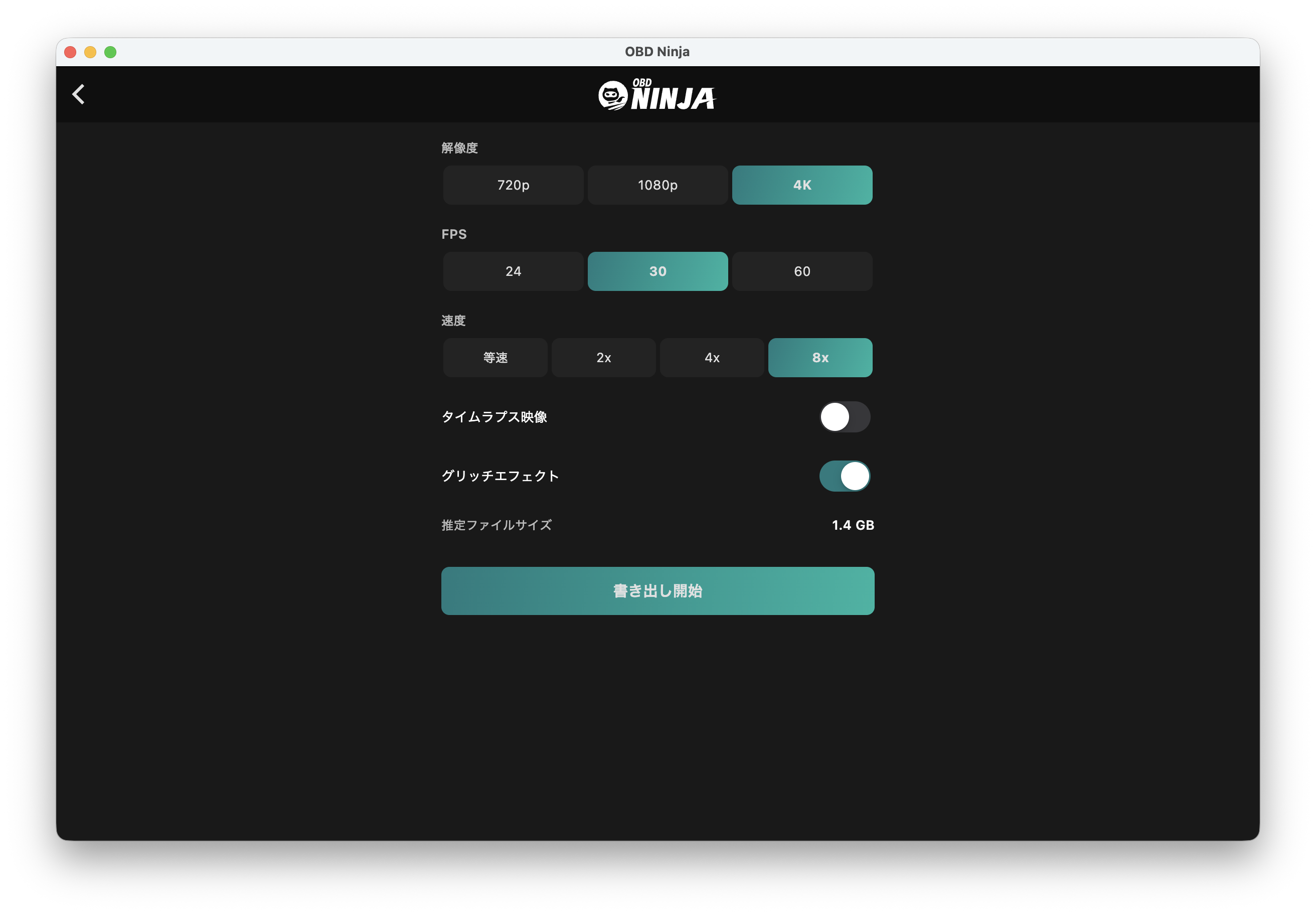
Task: Toggle the time-lapse video switch off then check
Action: pos(844,417)
